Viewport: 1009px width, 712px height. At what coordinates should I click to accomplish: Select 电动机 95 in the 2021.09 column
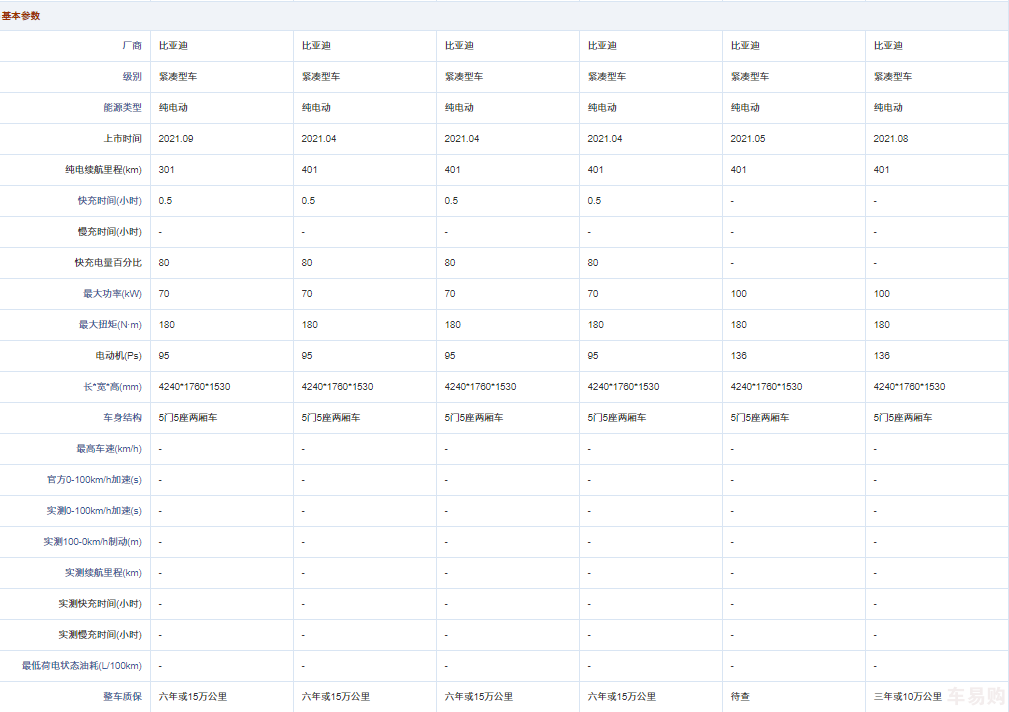(164, 355)
